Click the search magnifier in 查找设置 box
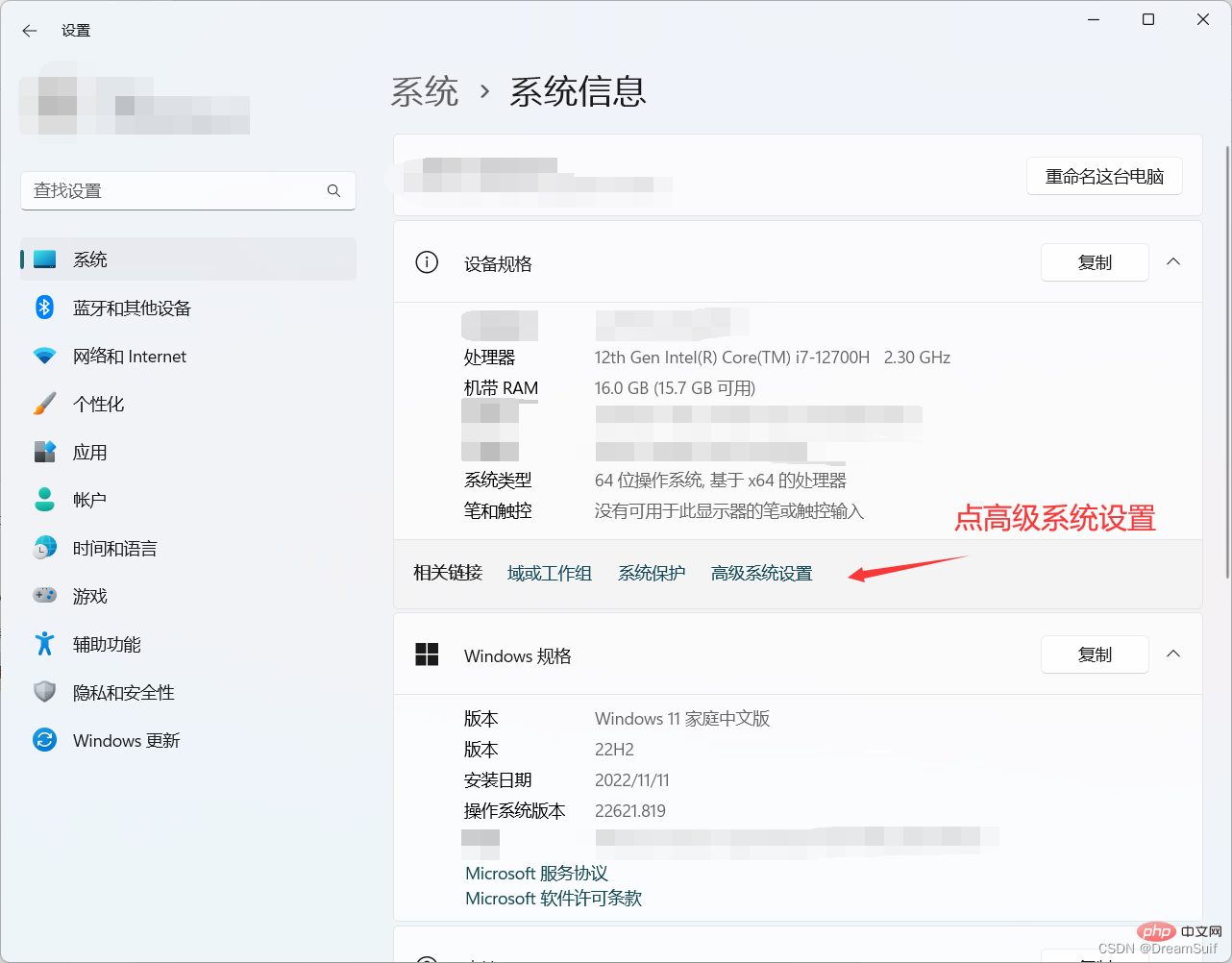Image resolution: width=1232 pixels, height=963 pixels. tap(333, 190)
